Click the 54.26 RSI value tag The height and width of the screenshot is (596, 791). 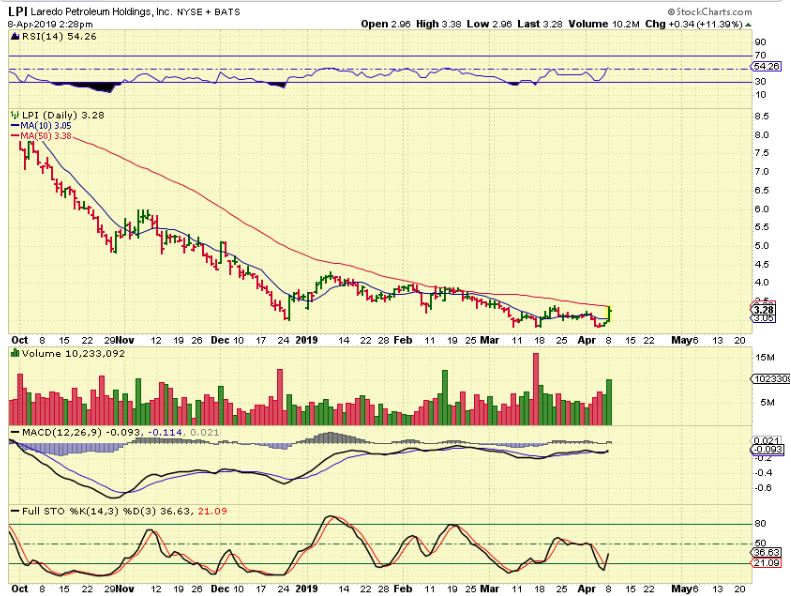(766, 66)
